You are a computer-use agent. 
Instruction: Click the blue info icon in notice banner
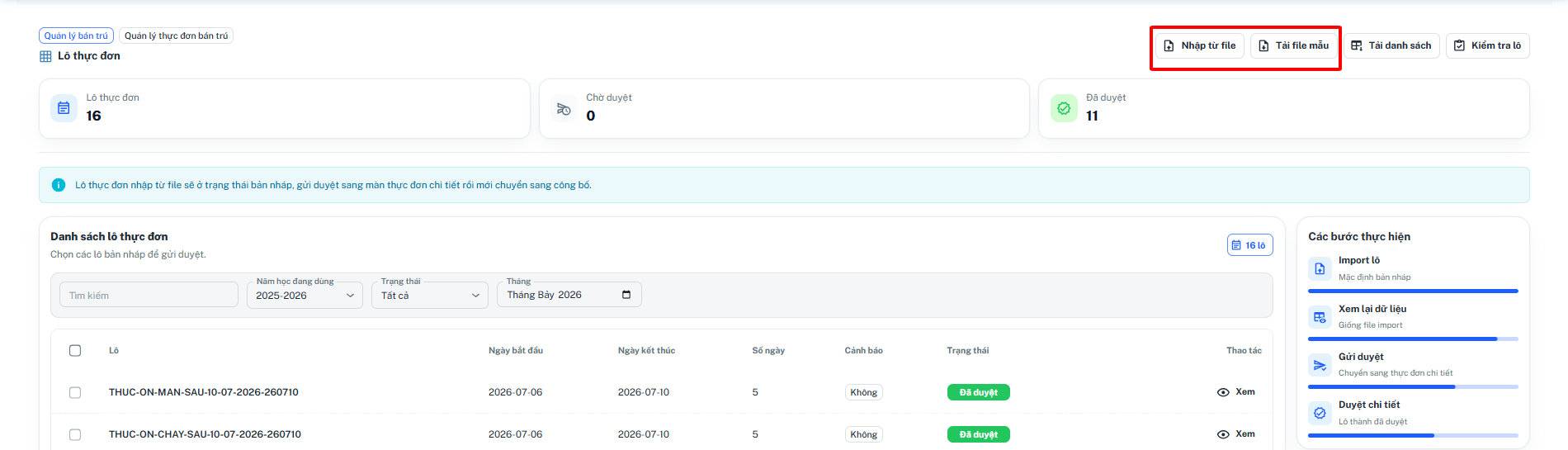59,185
